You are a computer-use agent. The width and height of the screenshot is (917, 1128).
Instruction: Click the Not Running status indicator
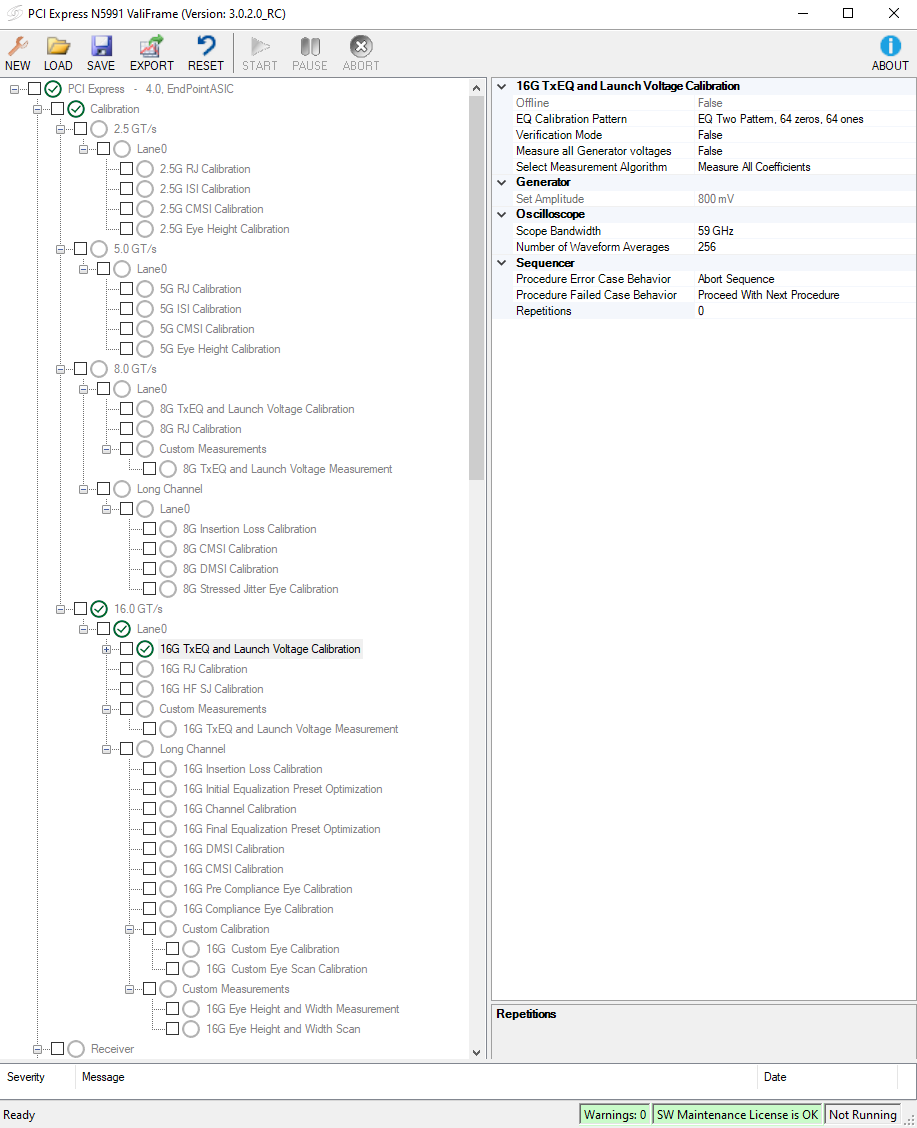click(x=862, y=1114)
